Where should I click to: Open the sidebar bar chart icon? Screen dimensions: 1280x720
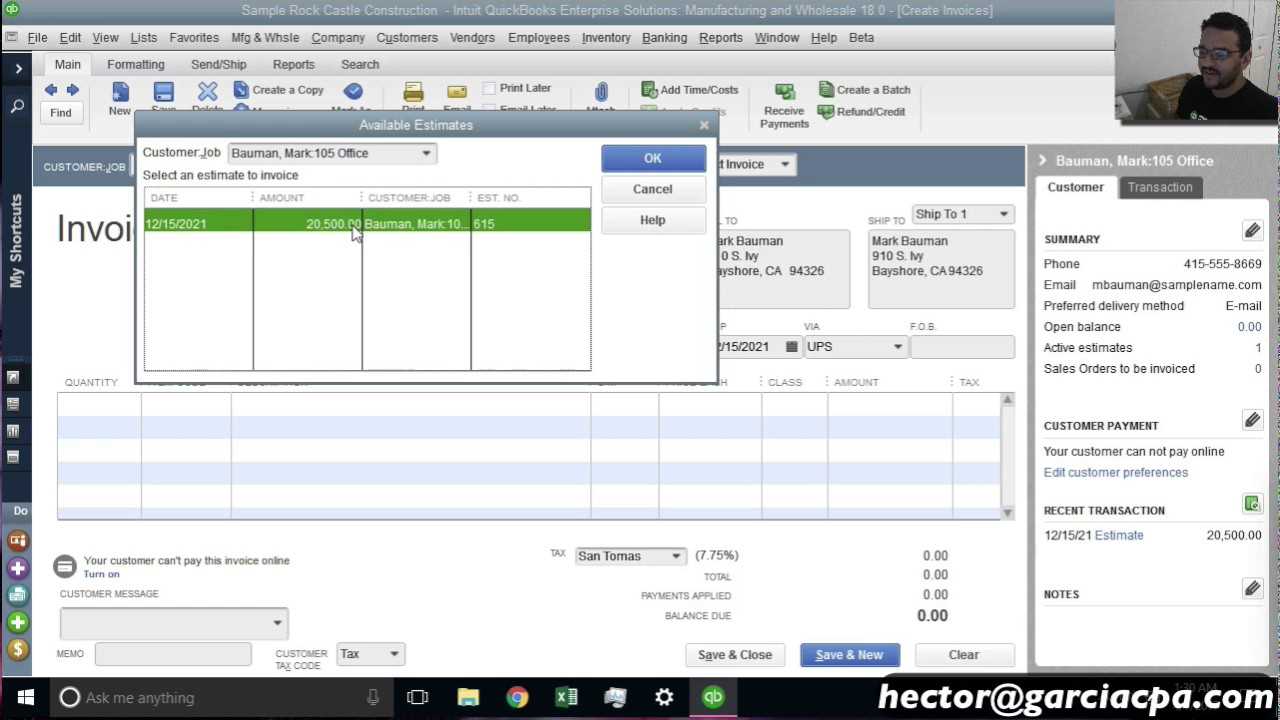coord(13,431)
